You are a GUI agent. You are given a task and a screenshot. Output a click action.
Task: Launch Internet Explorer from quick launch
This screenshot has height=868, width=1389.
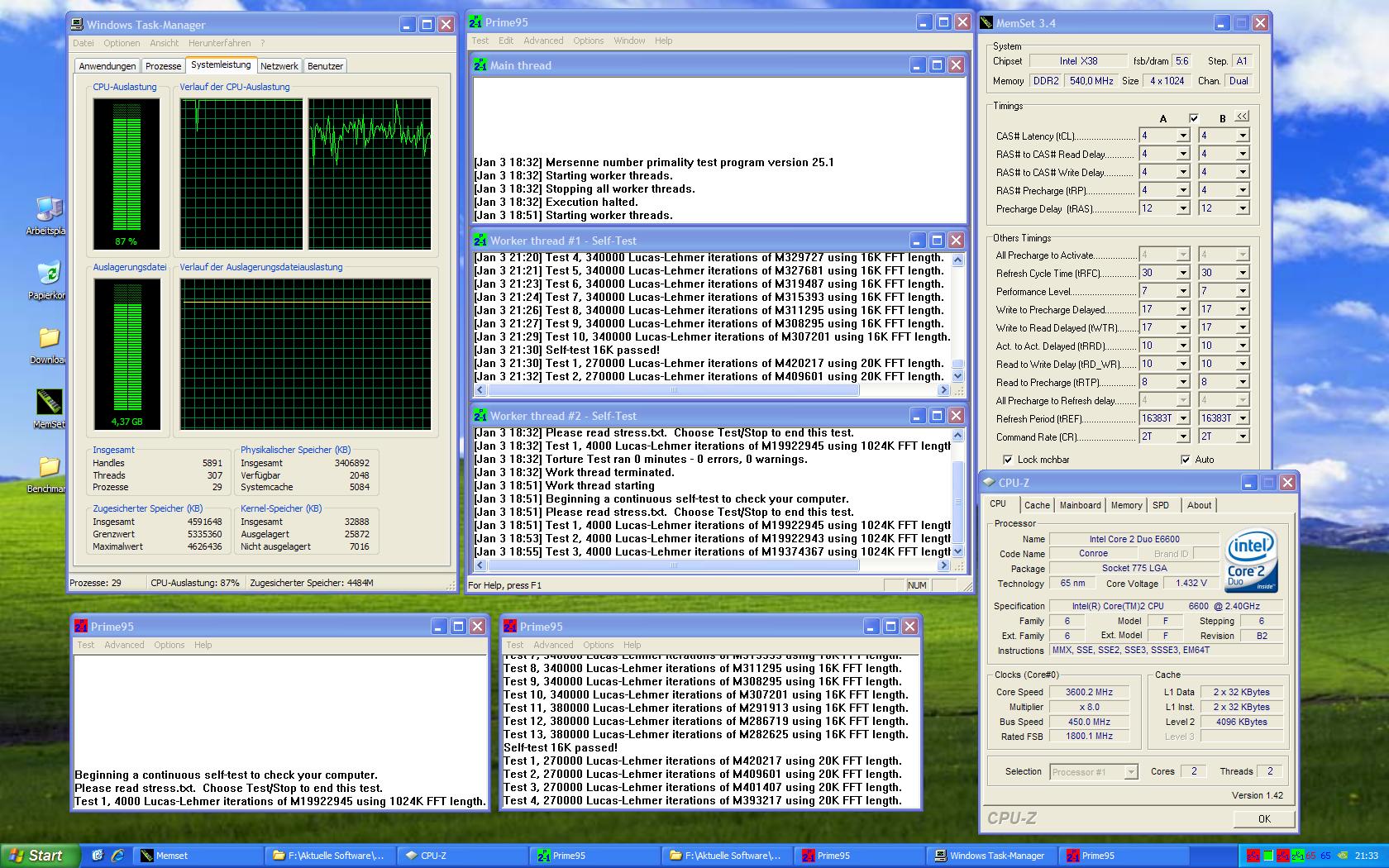coord(117,856)
